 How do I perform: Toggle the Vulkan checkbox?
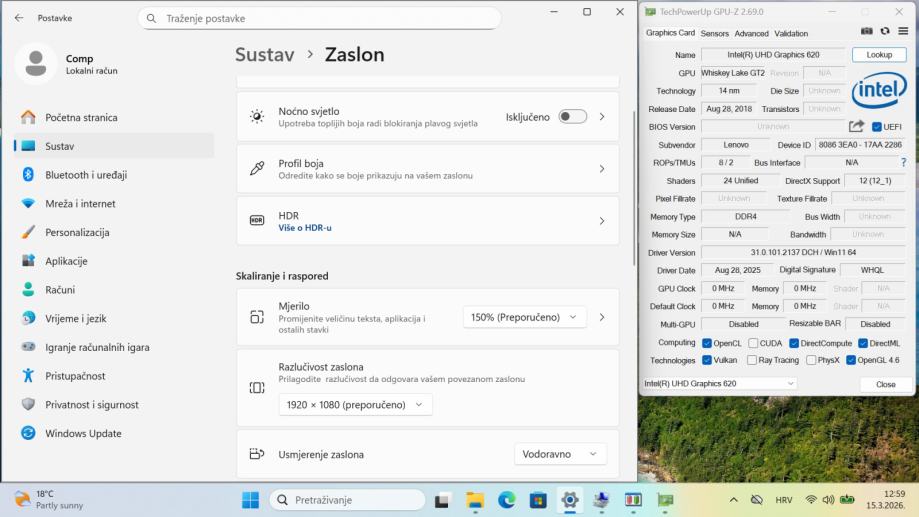point(707,360)
